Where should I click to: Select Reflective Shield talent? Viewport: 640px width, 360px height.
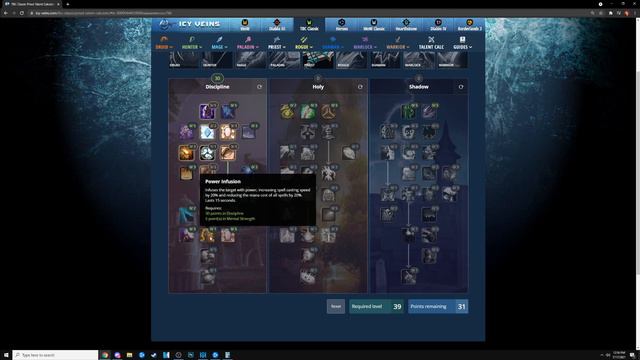coord(228,236)
